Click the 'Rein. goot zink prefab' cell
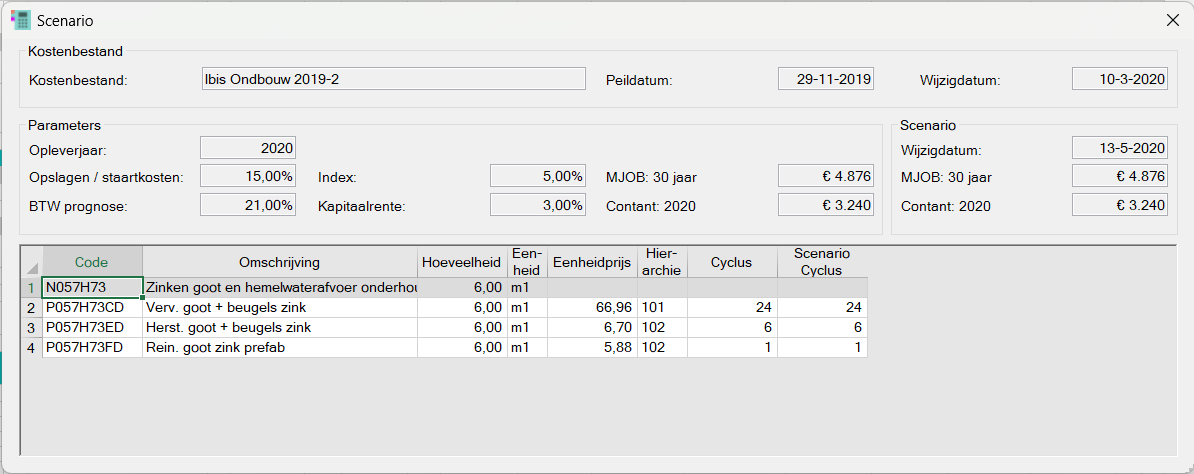The width and height of the screenshot is (1194, 474). [279, 348]
